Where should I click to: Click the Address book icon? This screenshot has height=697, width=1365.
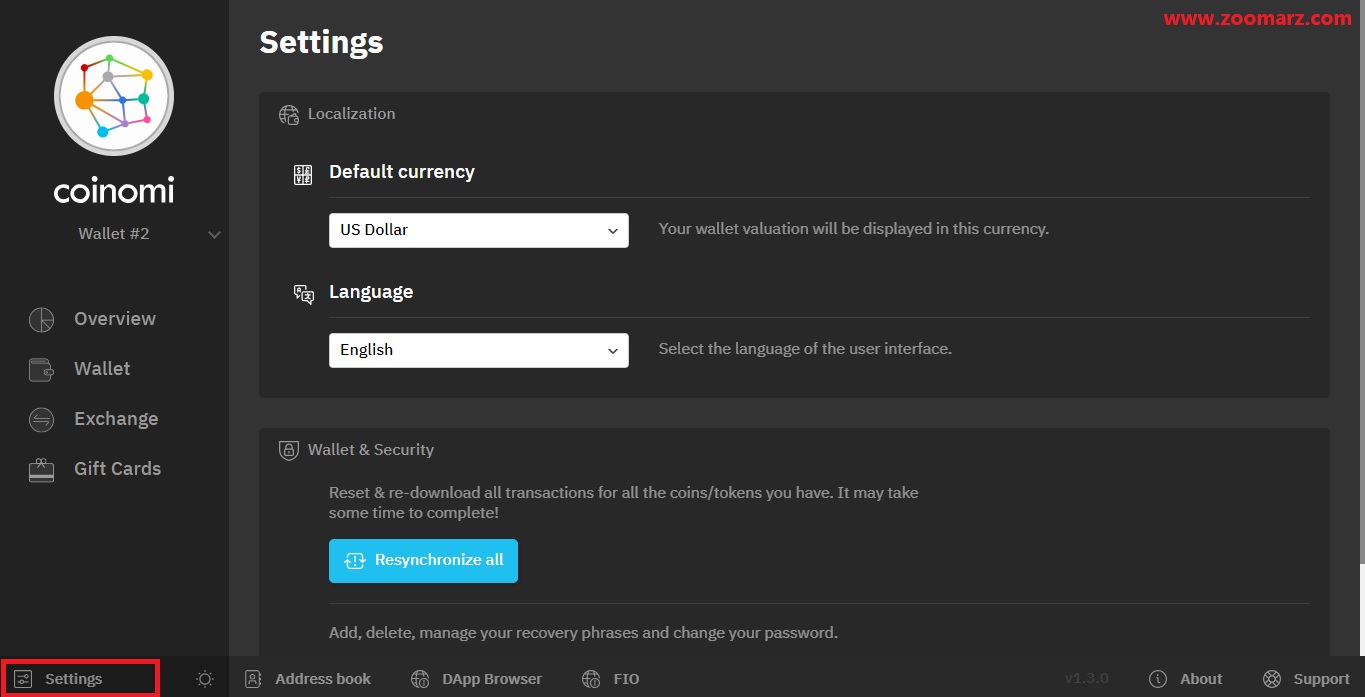(254, 679)
